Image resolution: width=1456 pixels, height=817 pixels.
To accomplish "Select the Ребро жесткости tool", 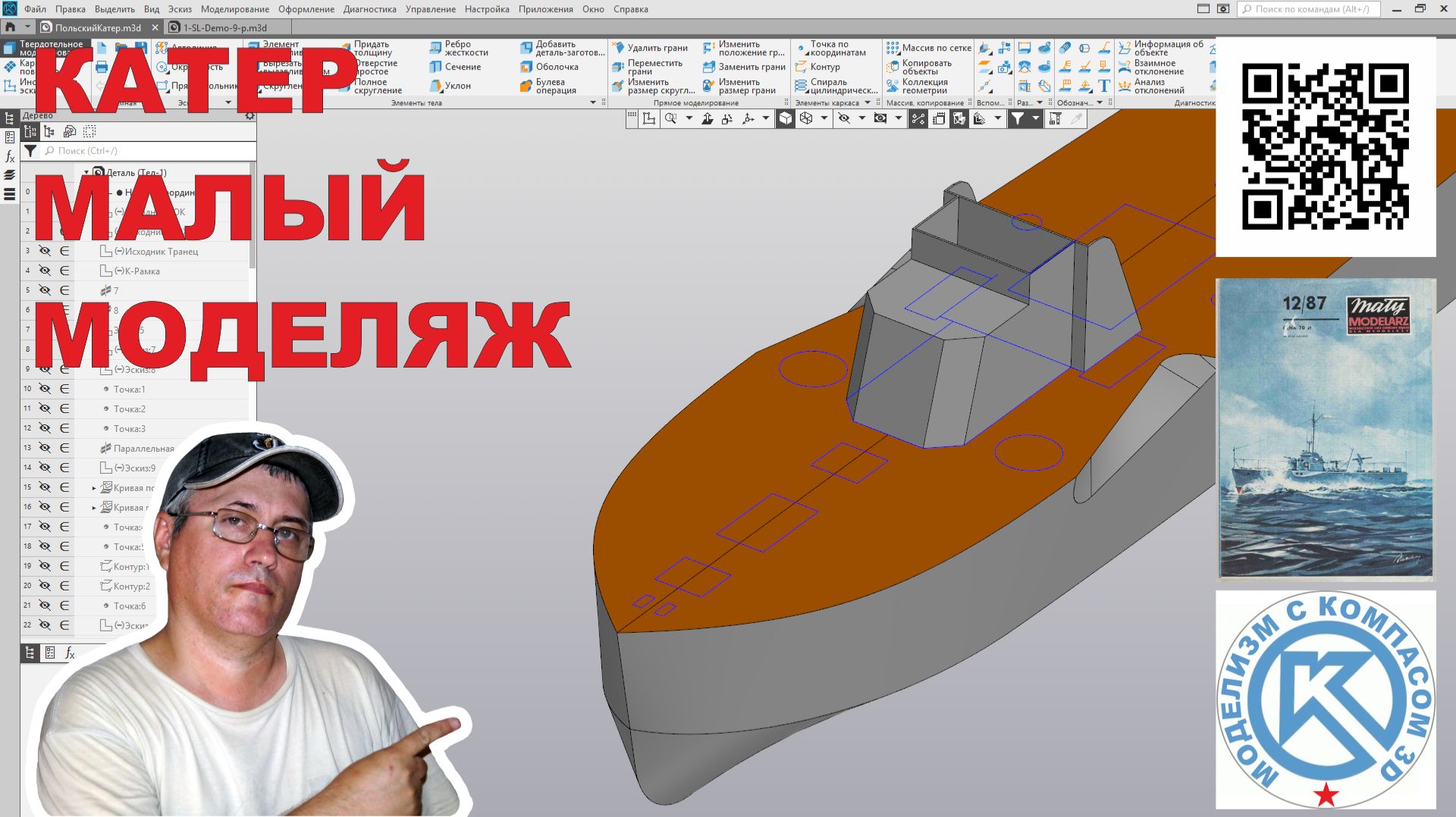I will tap(459, 49).
